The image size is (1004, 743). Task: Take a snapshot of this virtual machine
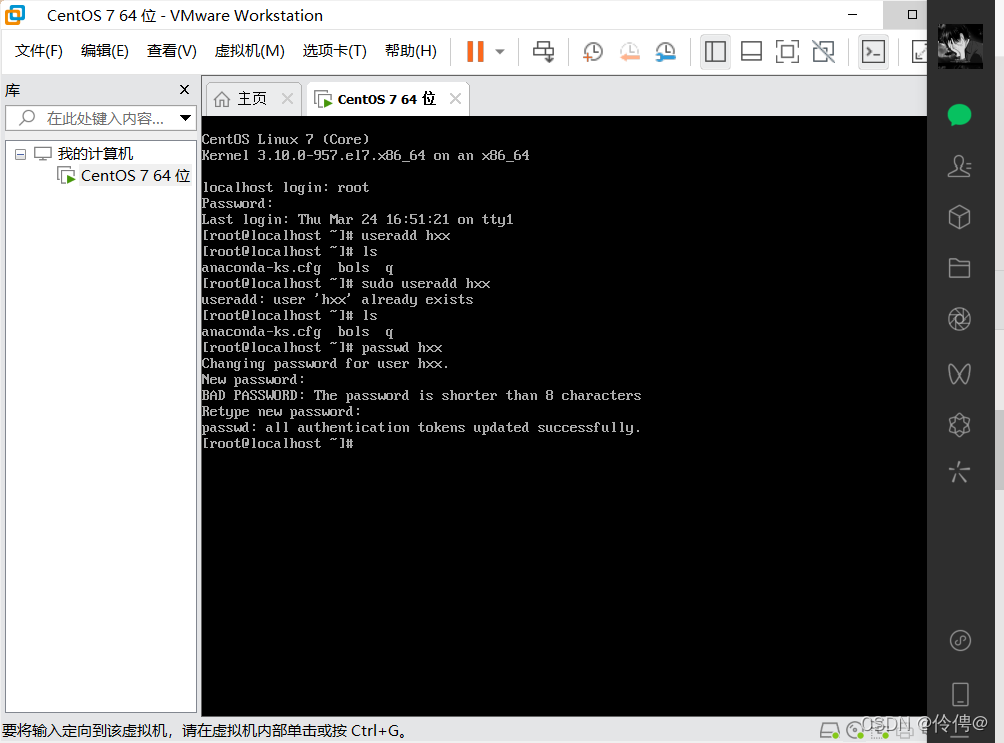coord(593,51)
